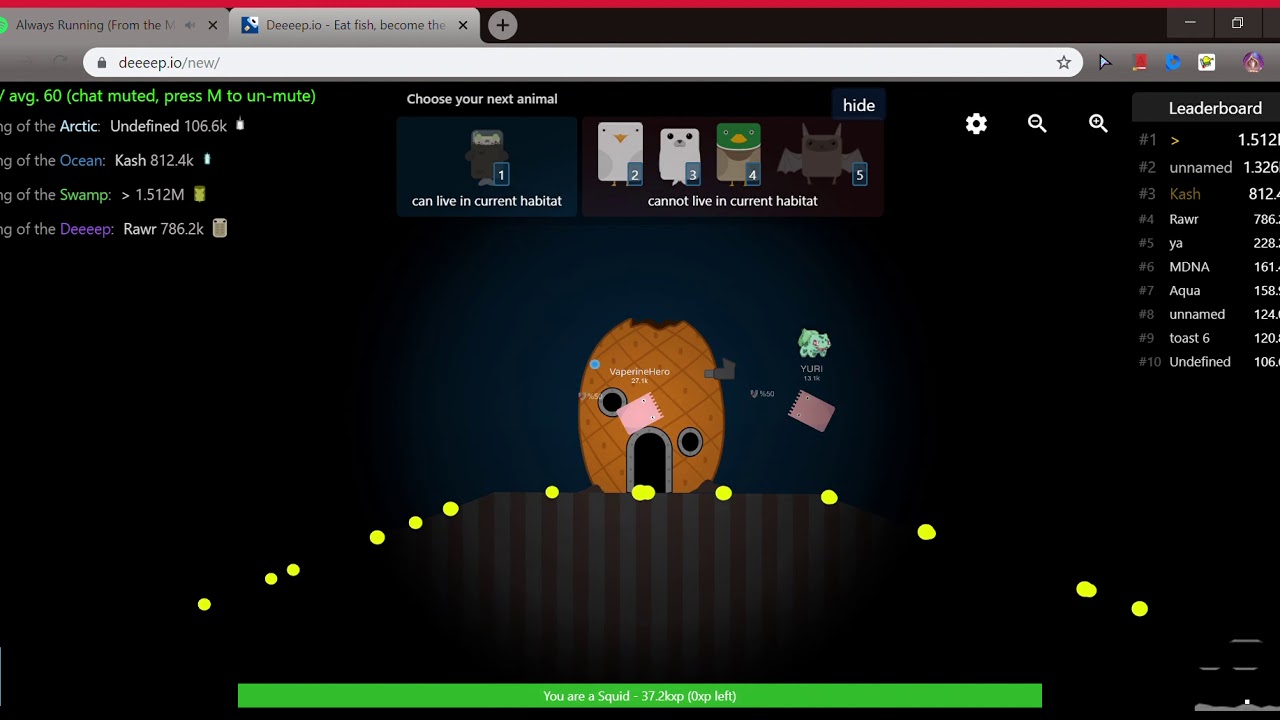
Task: Open game settings gear
Action: pyautogui.click(x=976, y=123)
